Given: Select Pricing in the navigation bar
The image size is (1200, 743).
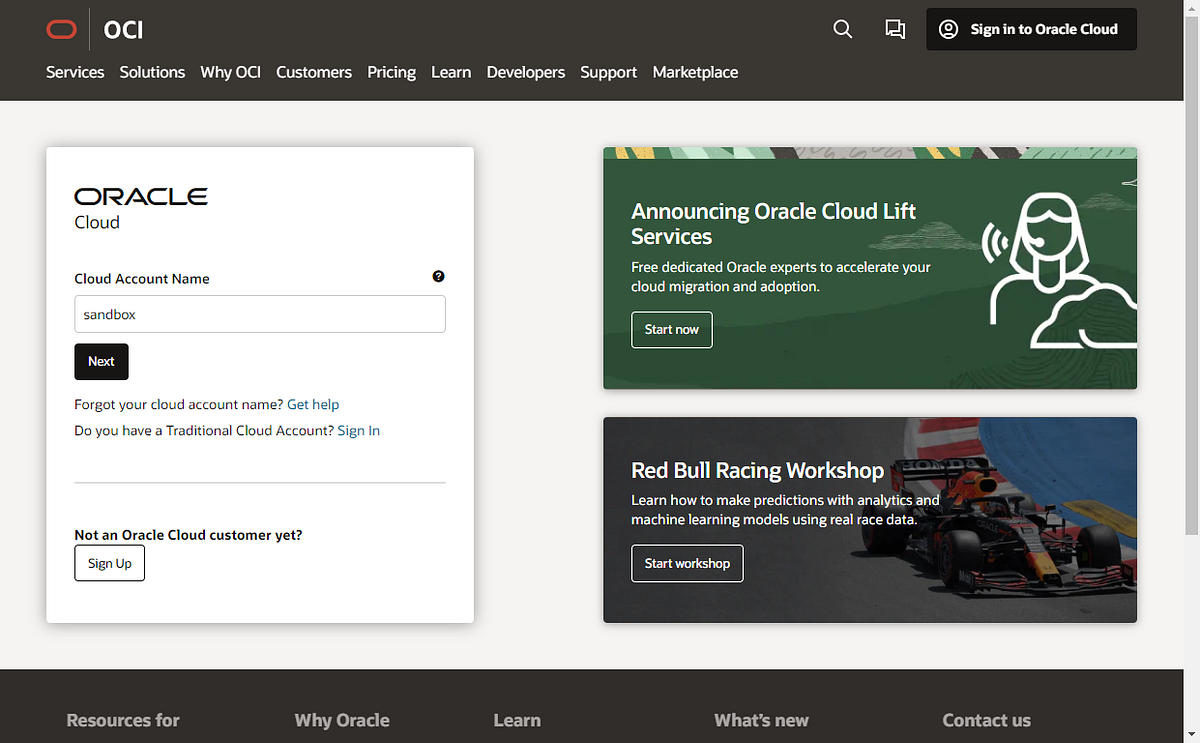Looking at the screenshot, I should 391,72.
